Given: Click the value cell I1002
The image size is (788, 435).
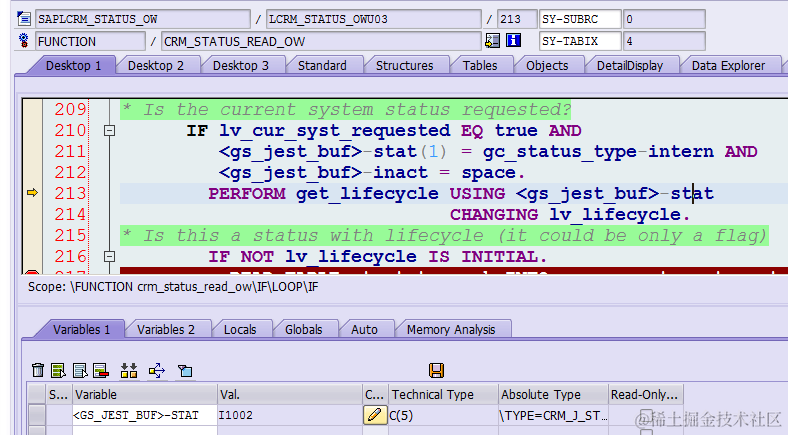Looking at the screenshot, I should point(289,415).
